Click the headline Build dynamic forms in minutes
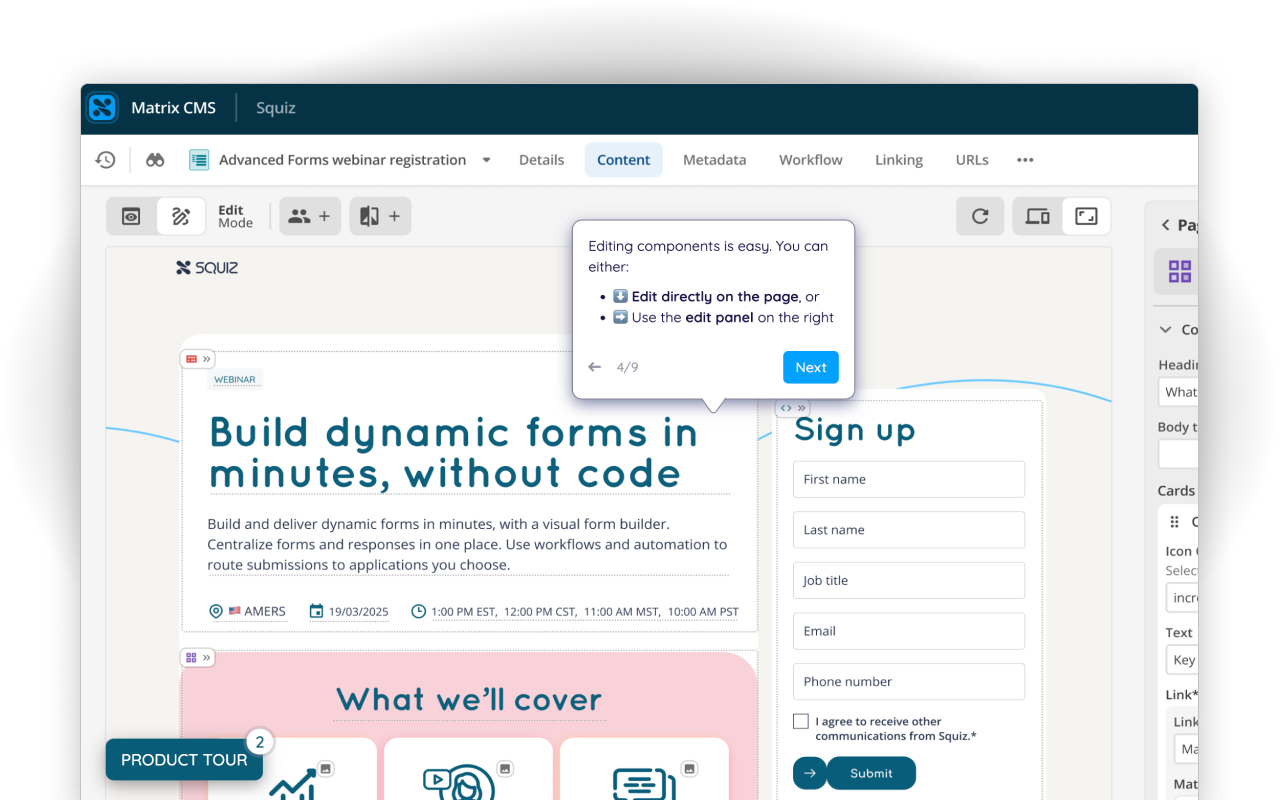 pos(454,453)
